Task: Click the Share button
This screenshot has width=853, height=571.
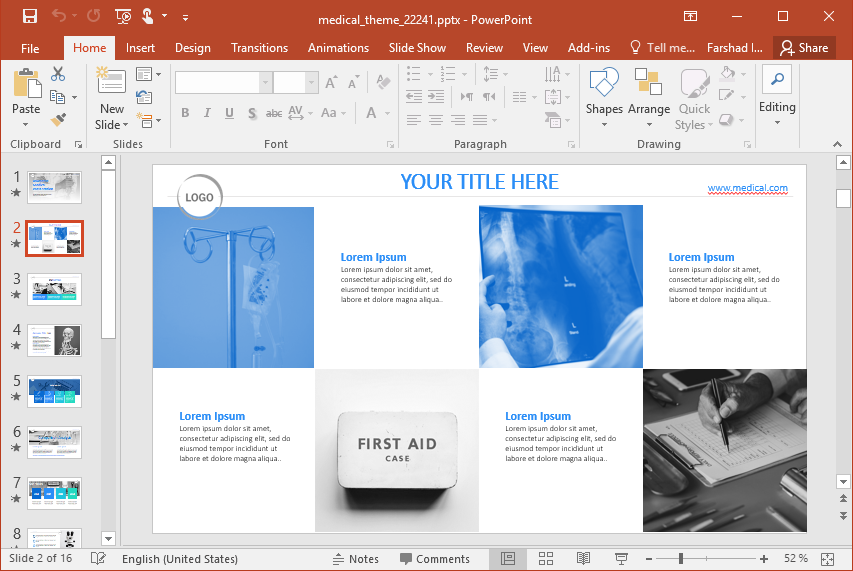Action: point(804,48)
